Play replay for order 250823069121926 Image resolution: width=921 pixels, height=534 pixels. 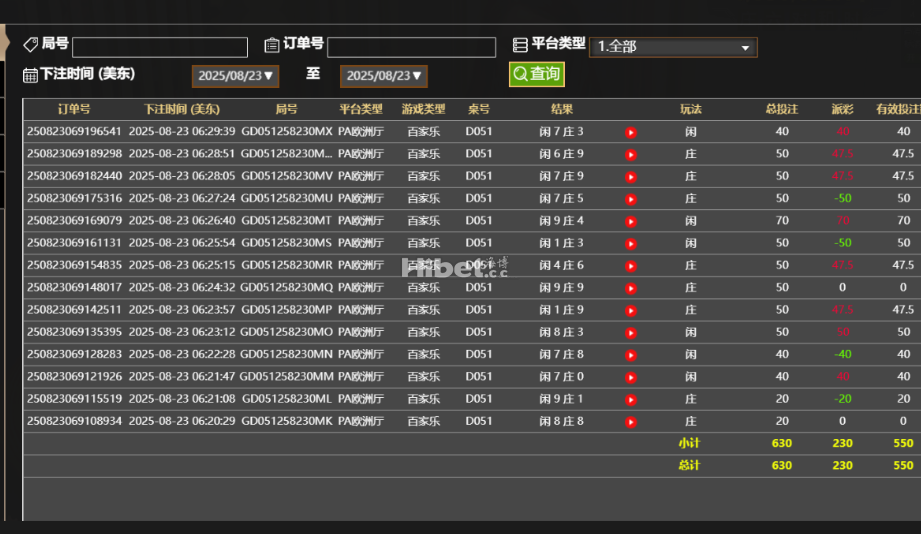(x=631, y=378)
